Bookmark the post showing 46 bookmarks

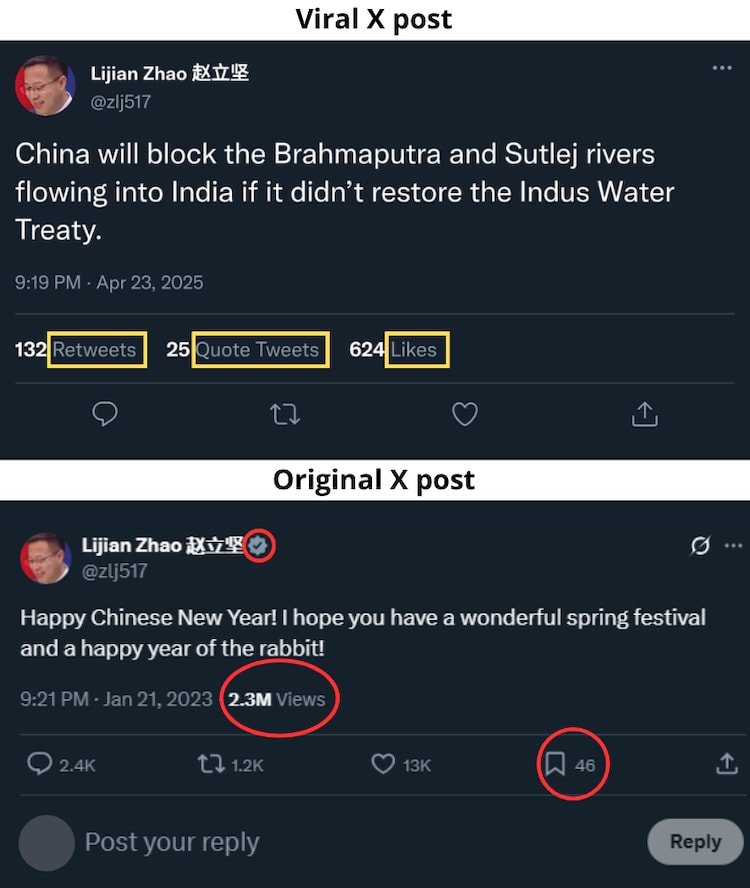555,765
